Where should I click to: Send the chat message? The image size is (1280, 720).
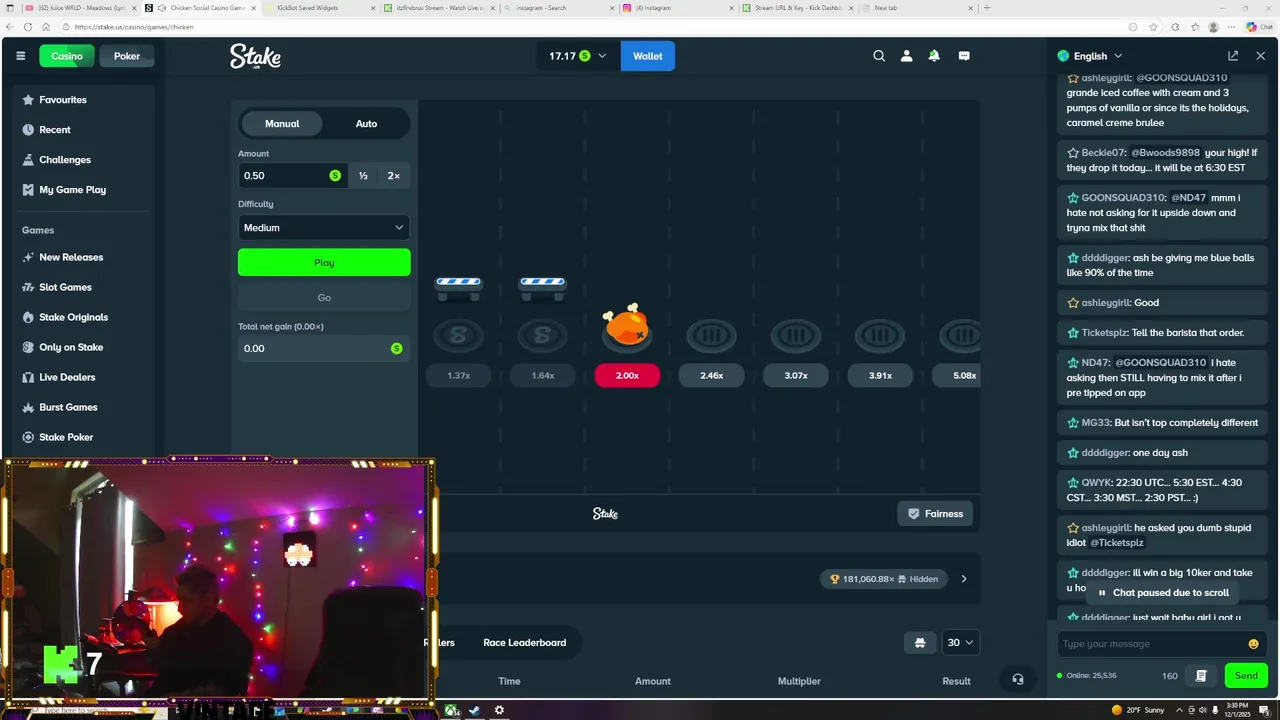(x=1246, y=676)
